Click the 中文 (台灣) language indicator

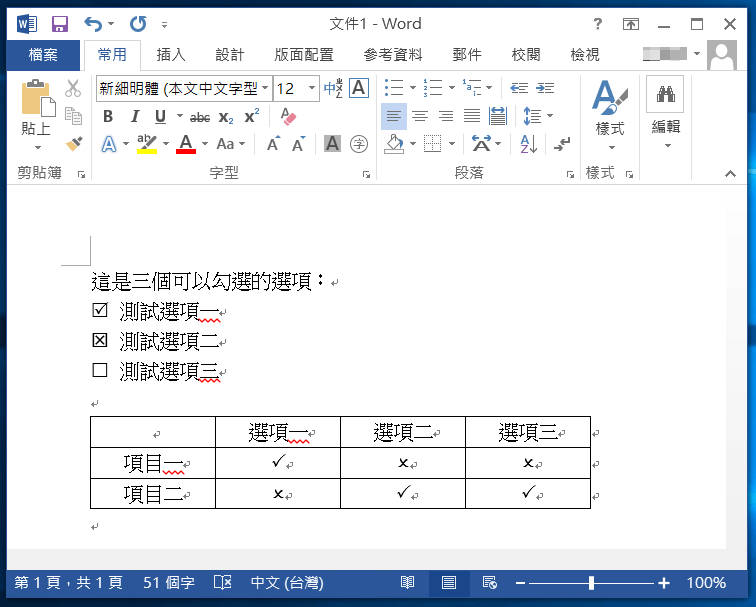[x=287, y=583]
